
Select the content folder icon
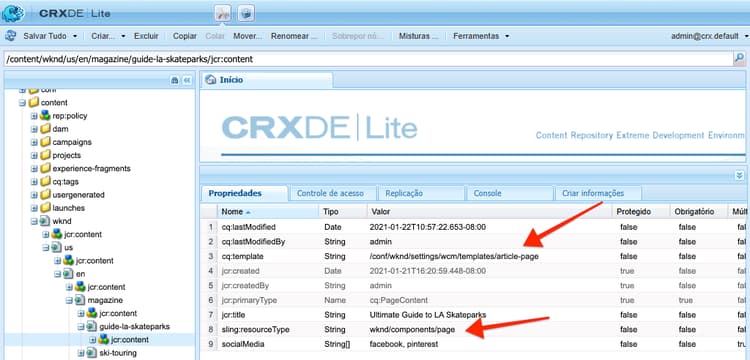point(33,102)
